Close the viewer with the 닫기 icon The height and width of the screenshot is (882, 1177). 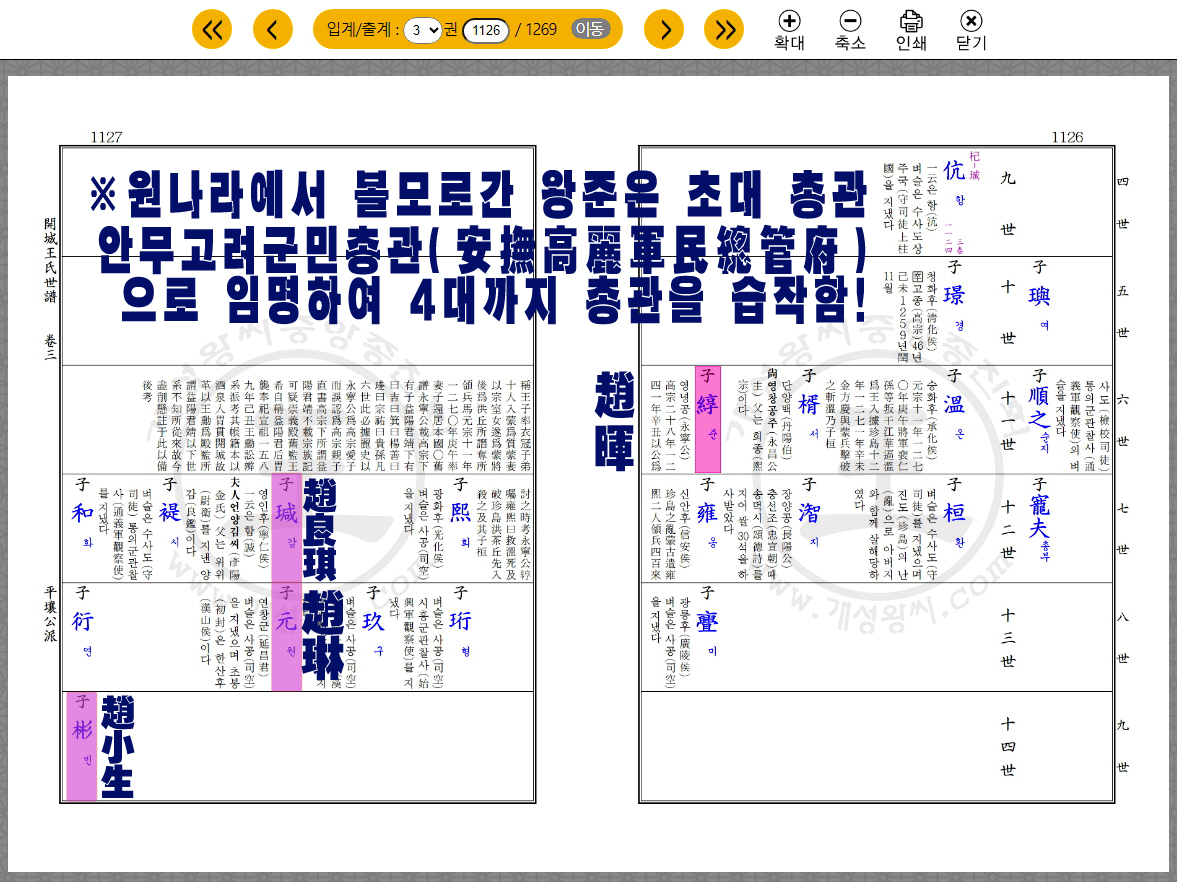[971, 30]
